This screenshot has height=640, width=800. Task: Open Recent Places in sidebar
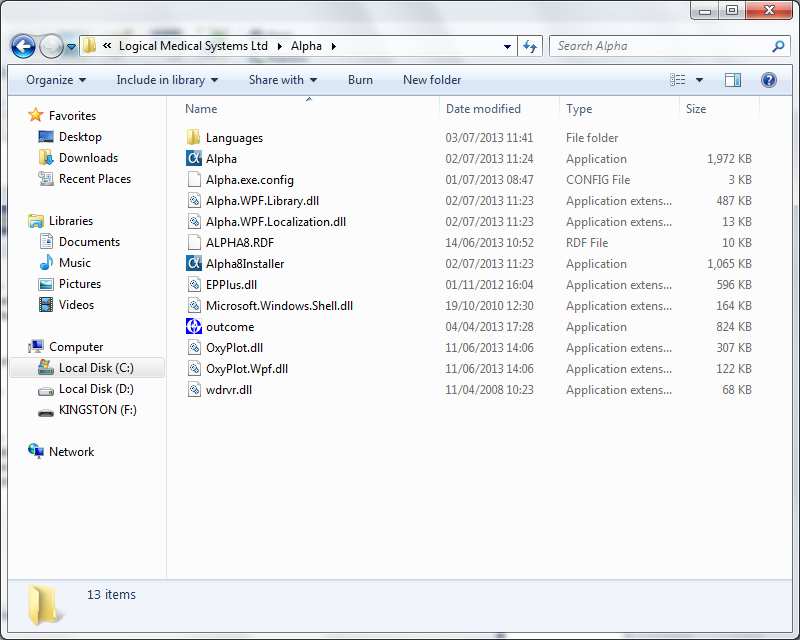click(95, 179)
